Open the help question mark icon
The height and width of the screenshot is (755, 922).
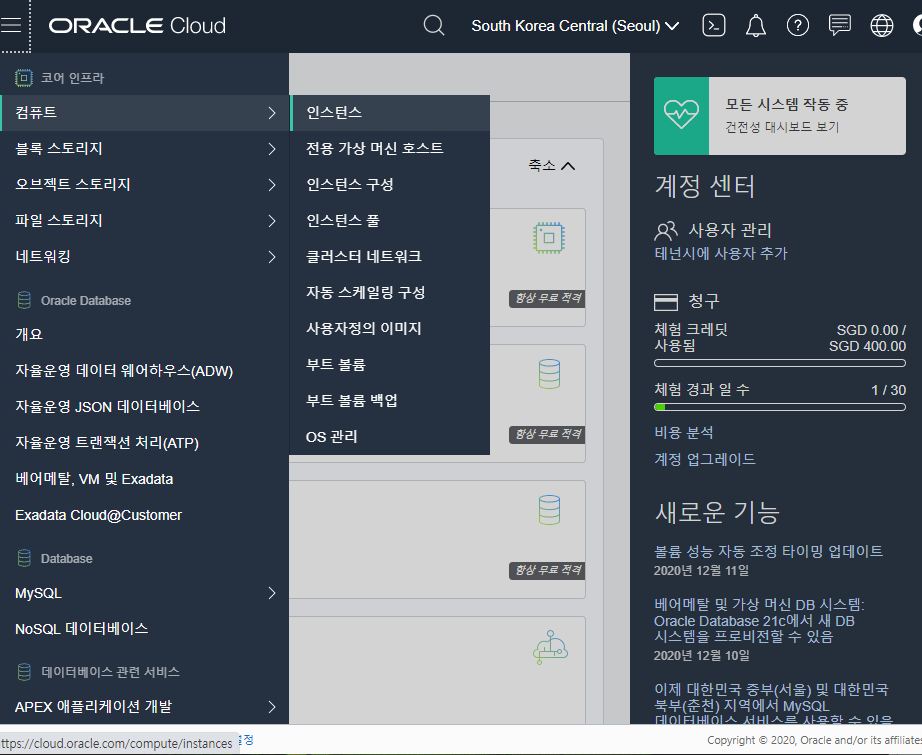[x=798, y=26]
